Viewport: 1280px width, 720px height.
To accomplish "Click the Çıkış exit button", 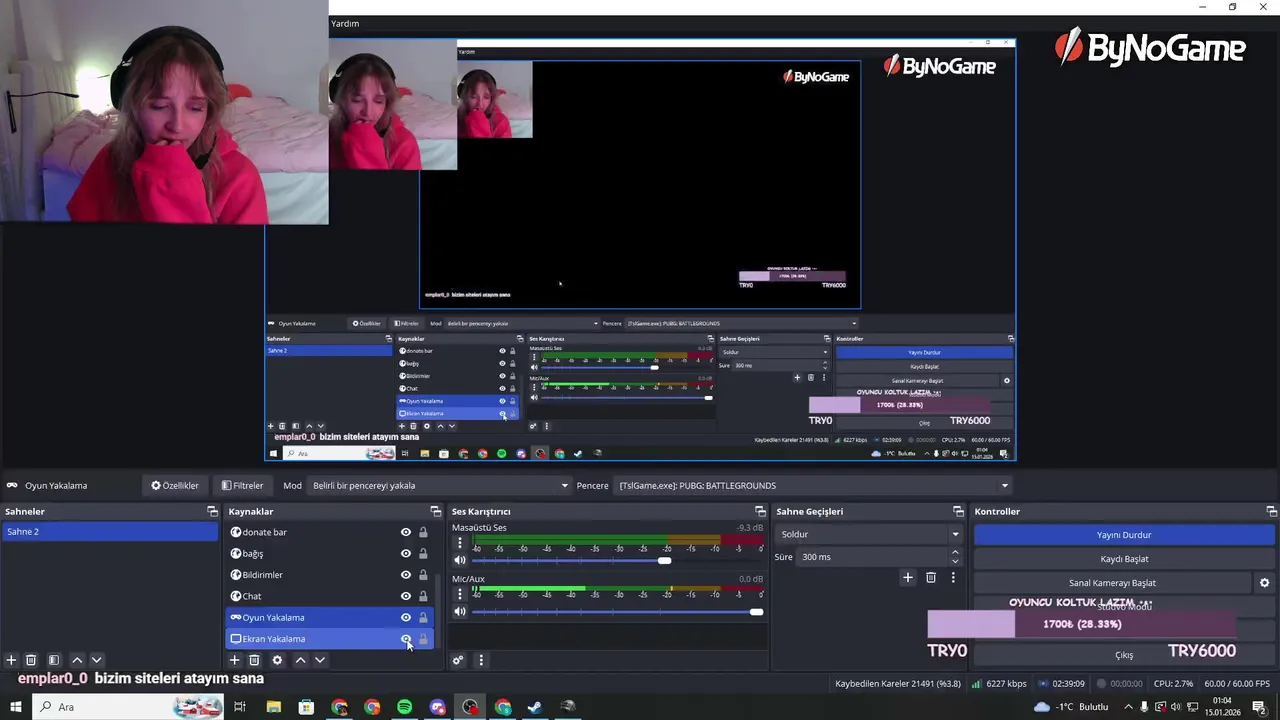I will click(x=1124, y=655).
